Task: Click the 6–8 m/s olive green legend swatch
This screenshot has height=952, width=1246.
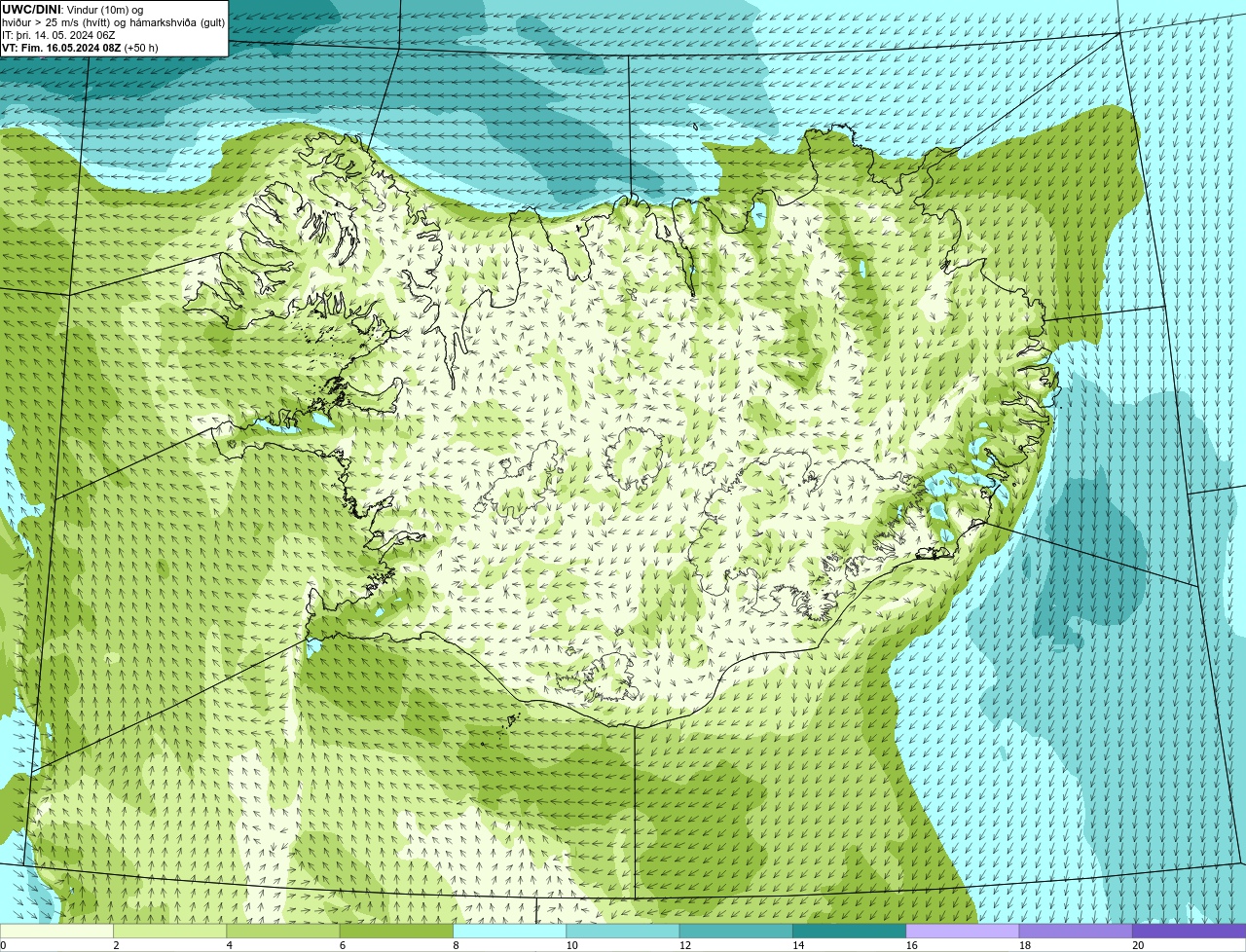Action: pyautogui.click(x=397, y=931)
